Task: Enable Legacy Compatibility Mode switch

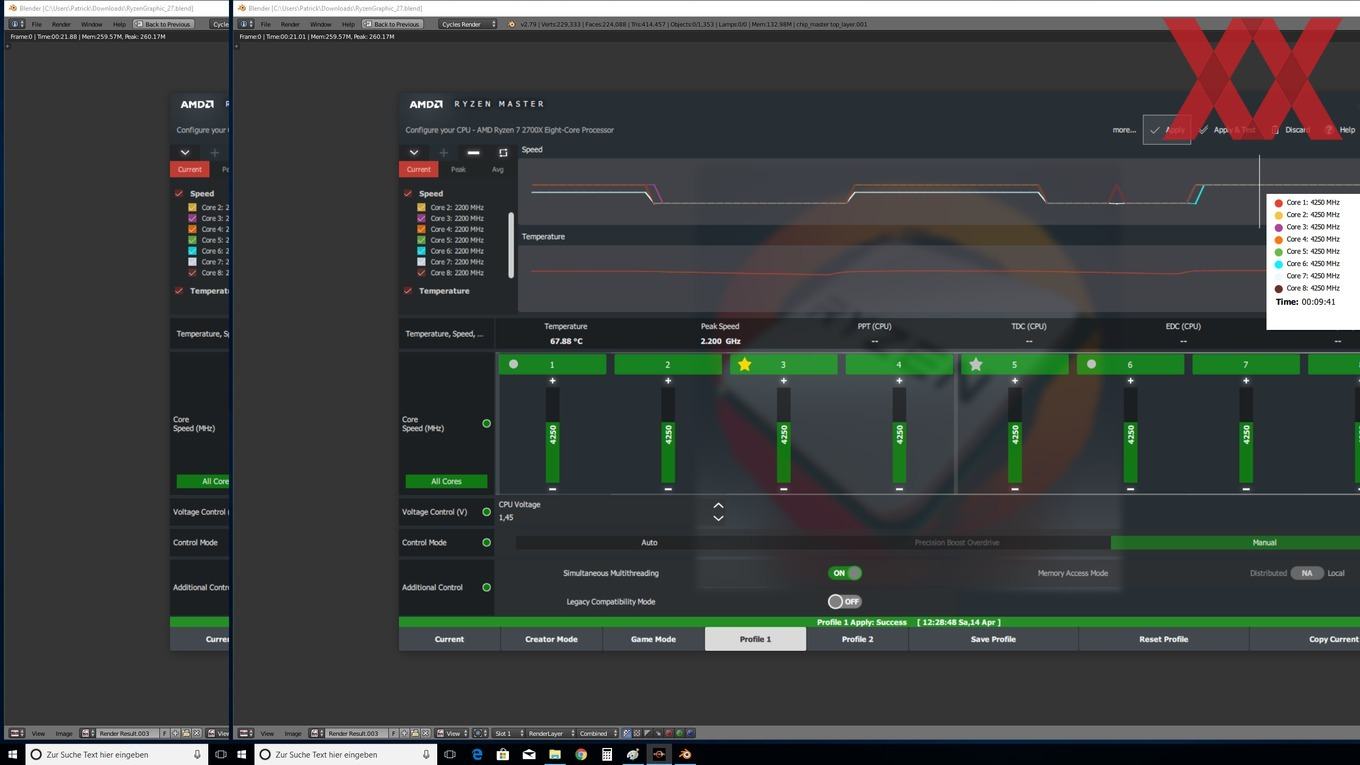Action: (844, 602)
